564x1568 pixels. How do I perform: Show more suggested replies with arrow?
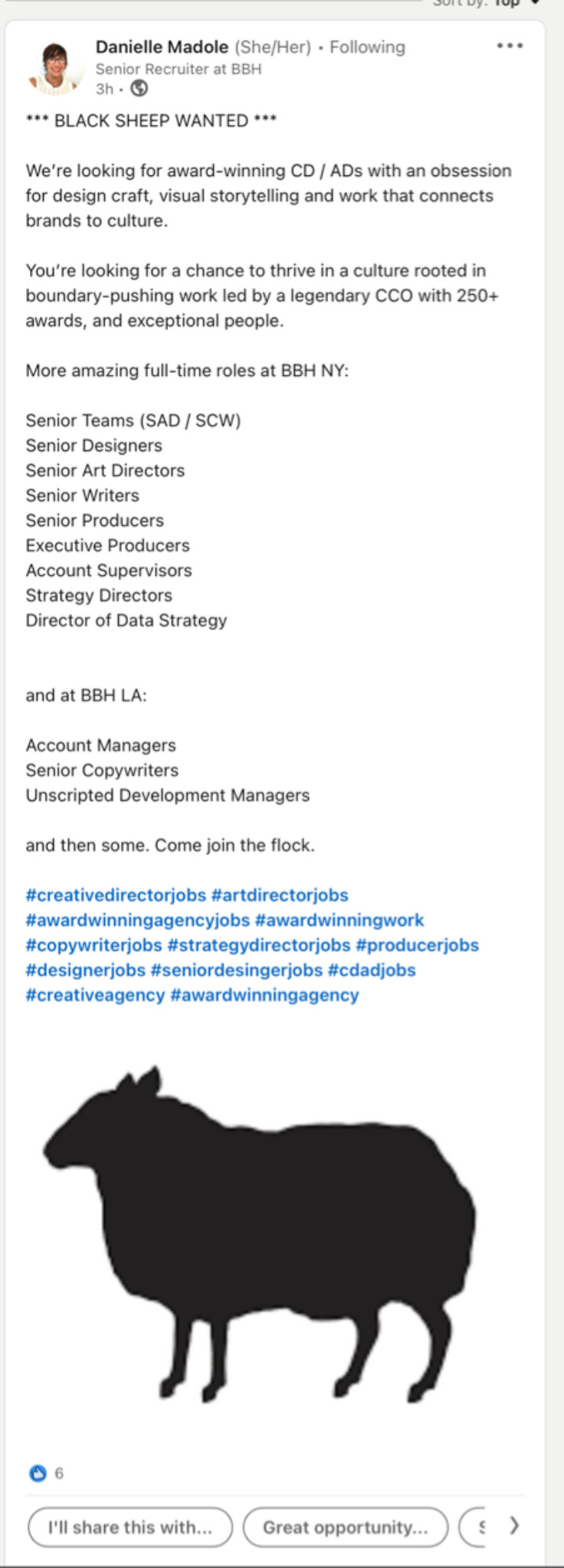pyautogui.click(x=514, y=1526)
